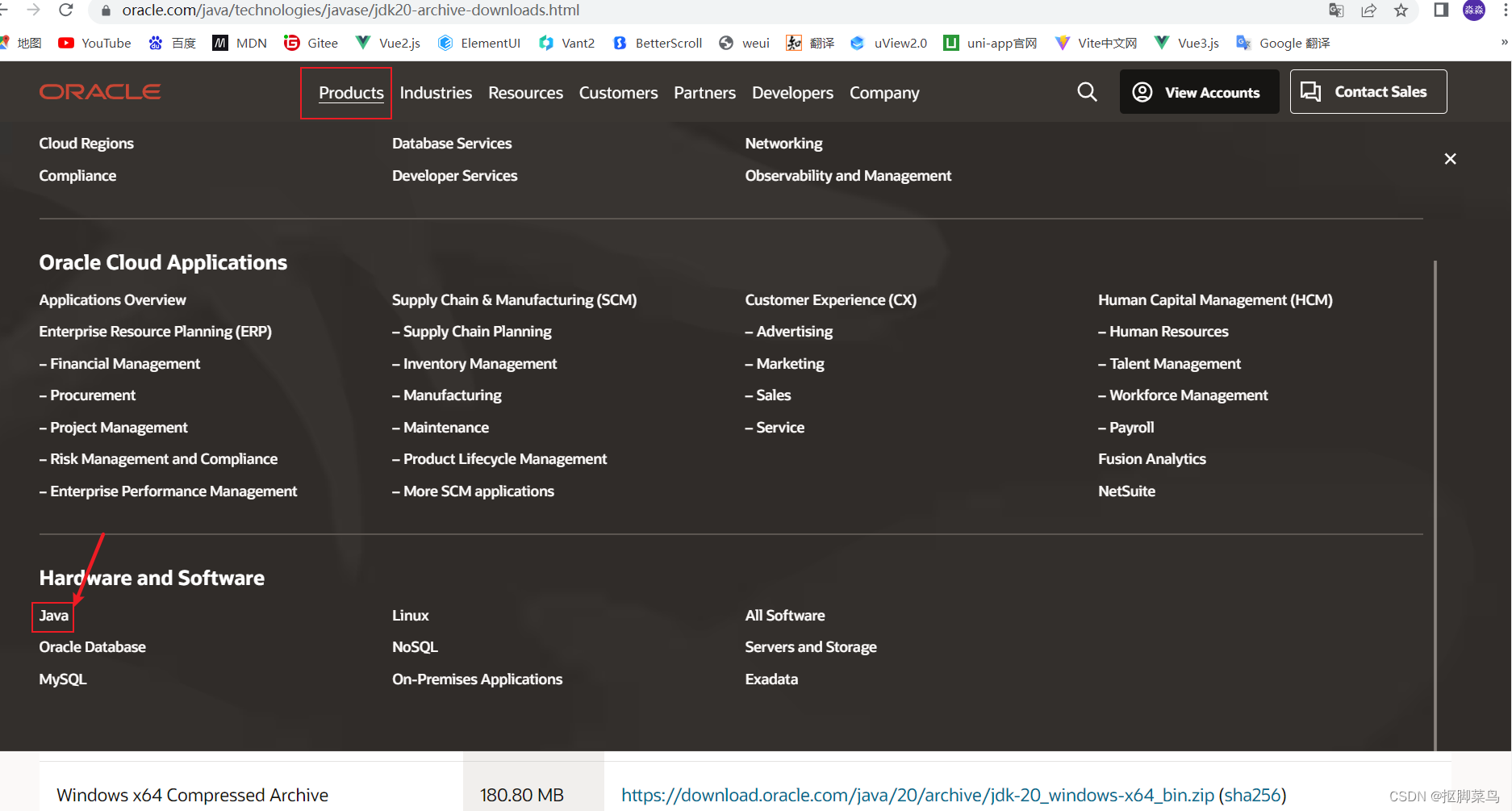This screenshot has width=1512, height=811.
Task: Open the weui bookmark
Action: click(744, 43)
